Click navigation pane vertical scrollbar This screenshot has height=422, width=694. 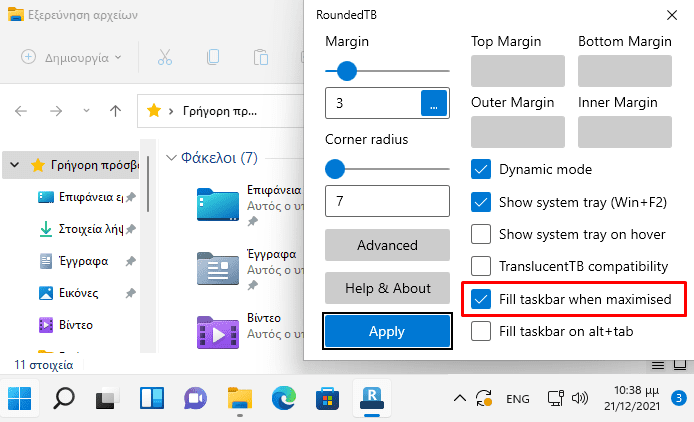148,184
